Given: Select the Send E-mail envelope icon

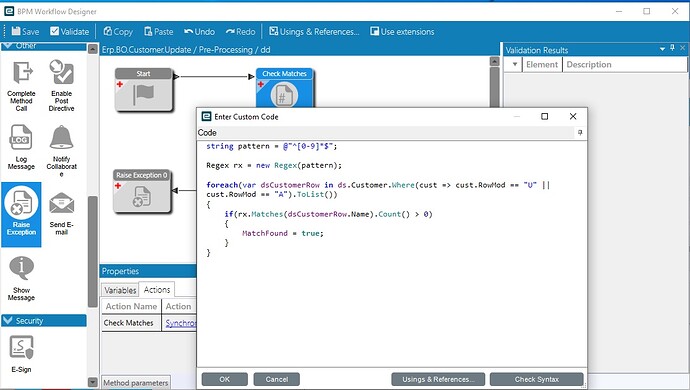Looking at the screenshot, I should [x=62, y=203].
